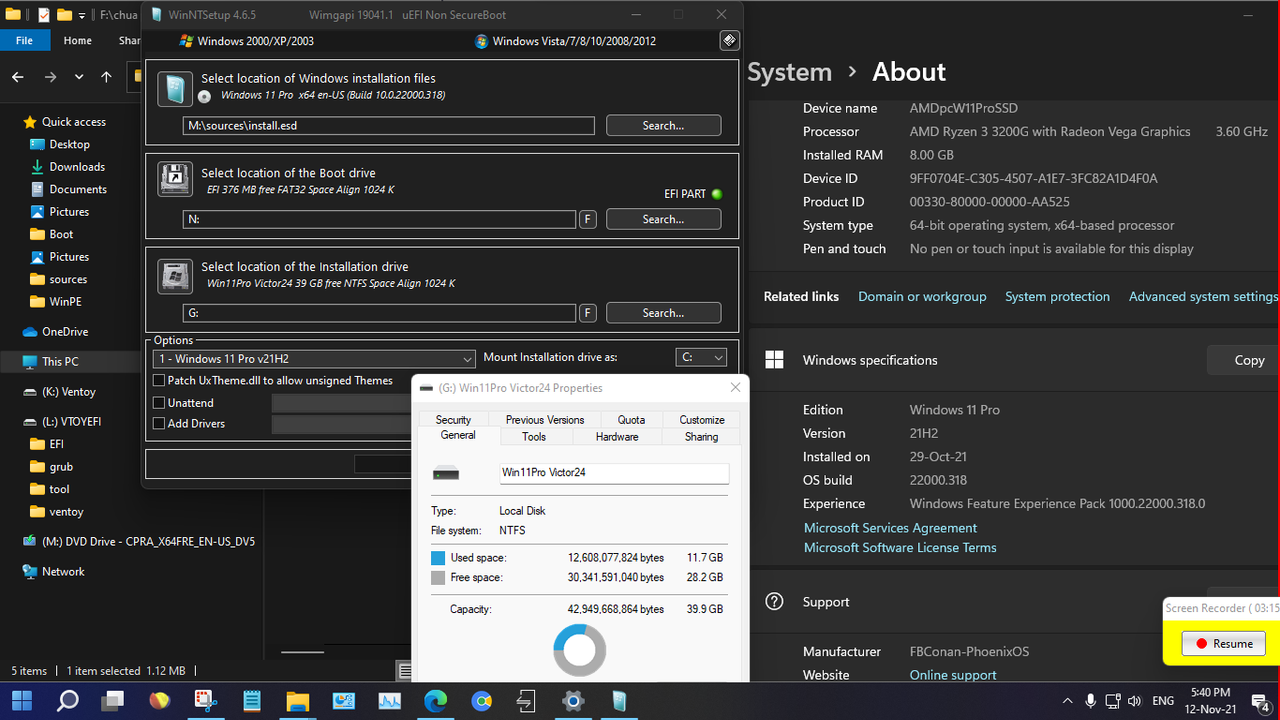Open the Customize tab in Properties

[x=702, y=420]
